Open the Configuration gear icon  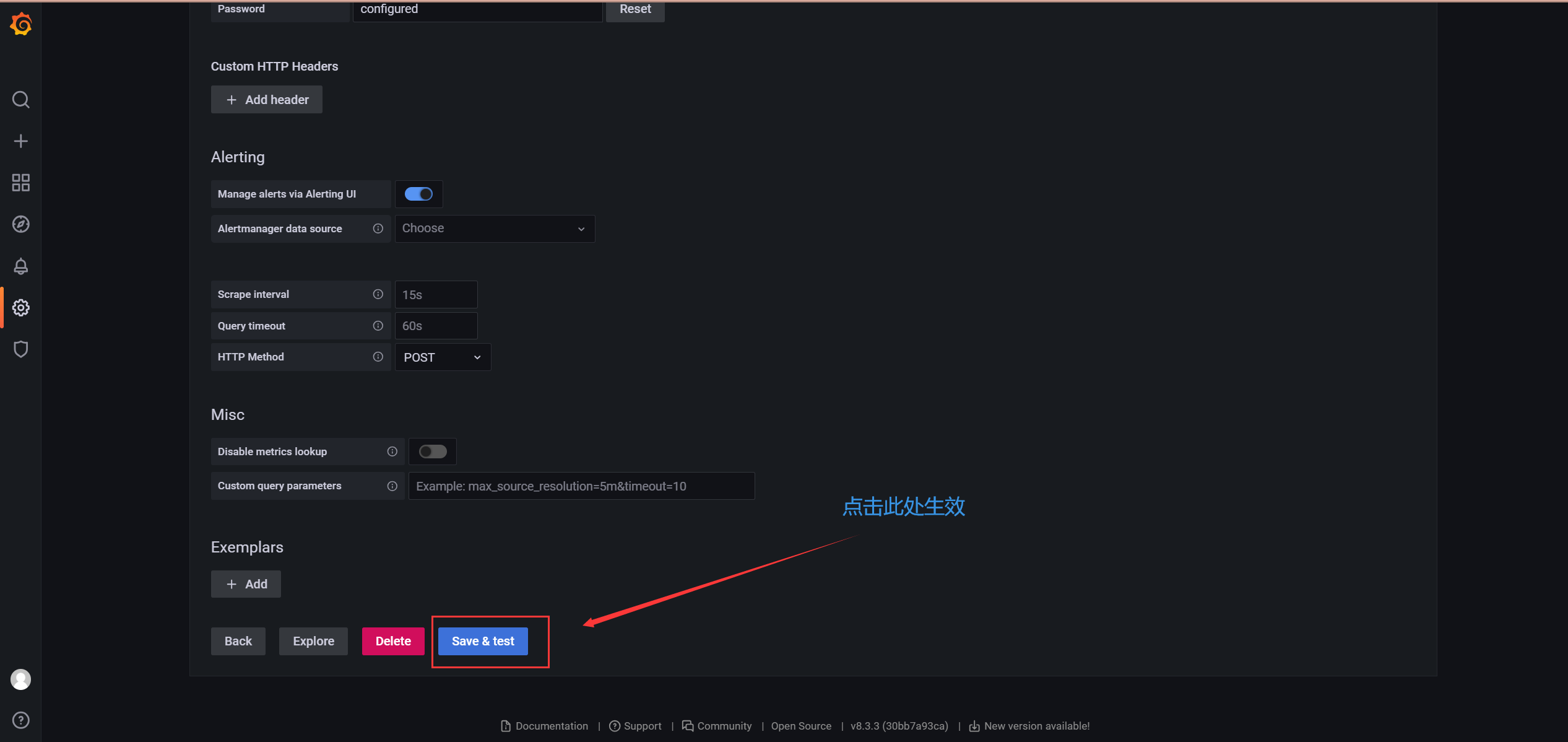(x=20, y=308)
